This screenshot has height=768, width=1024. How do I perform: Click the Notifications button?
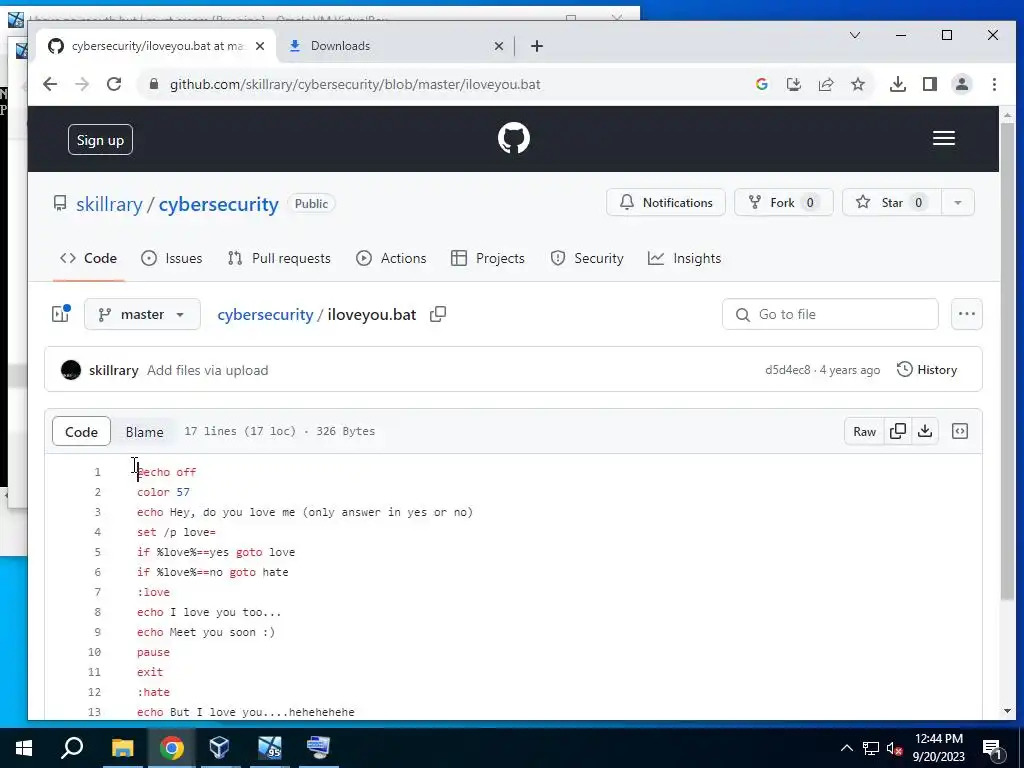(x=665, y=202)
